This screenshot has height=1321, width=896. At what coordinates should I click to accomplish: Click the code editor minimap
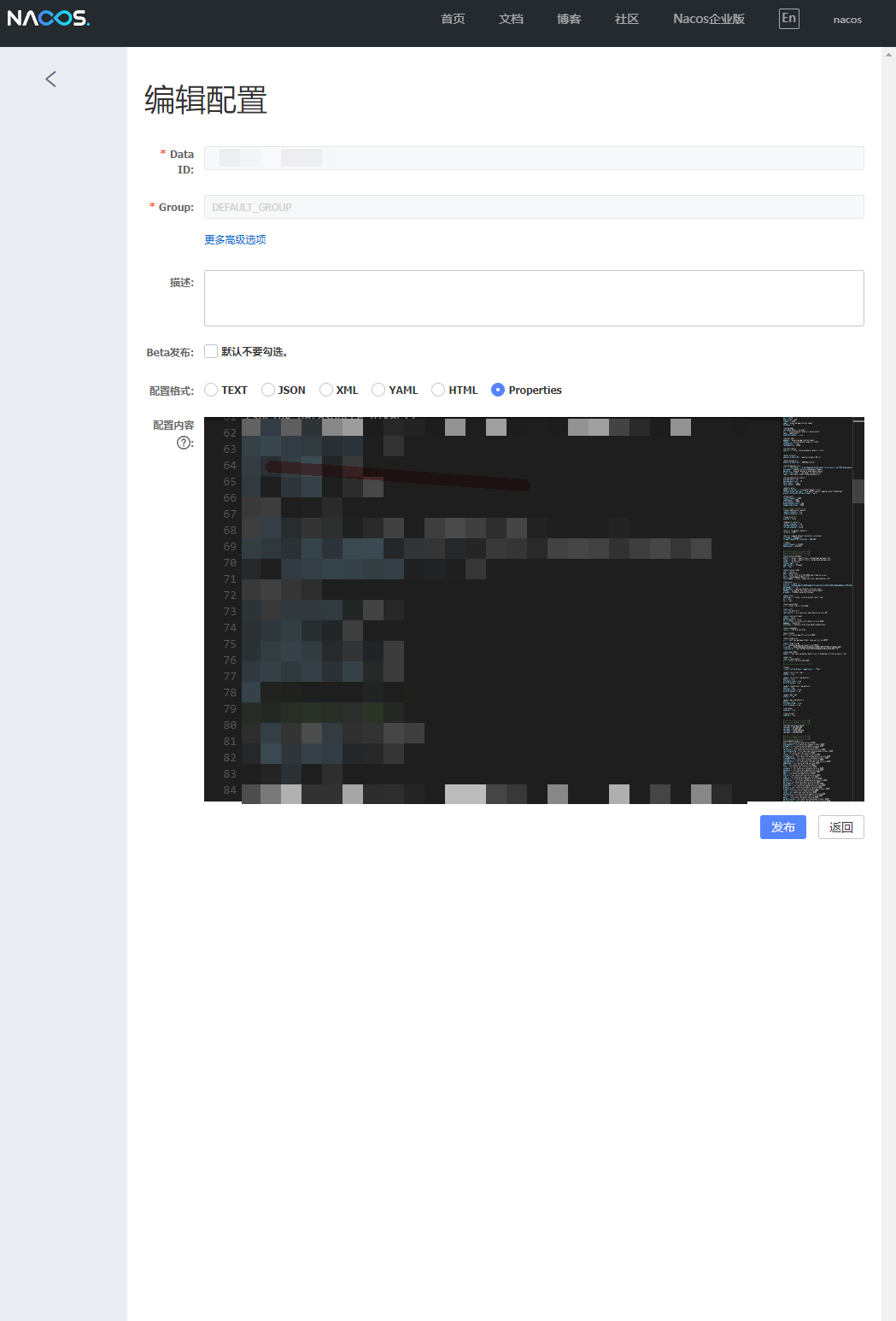tap(817, 609)
